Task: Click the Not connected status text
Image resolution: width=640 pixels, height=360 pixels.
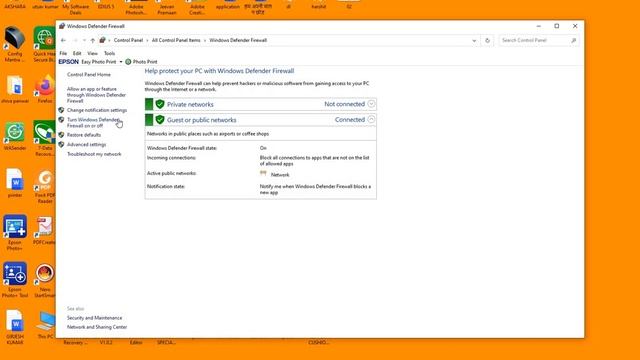Action: click(344, 104)
